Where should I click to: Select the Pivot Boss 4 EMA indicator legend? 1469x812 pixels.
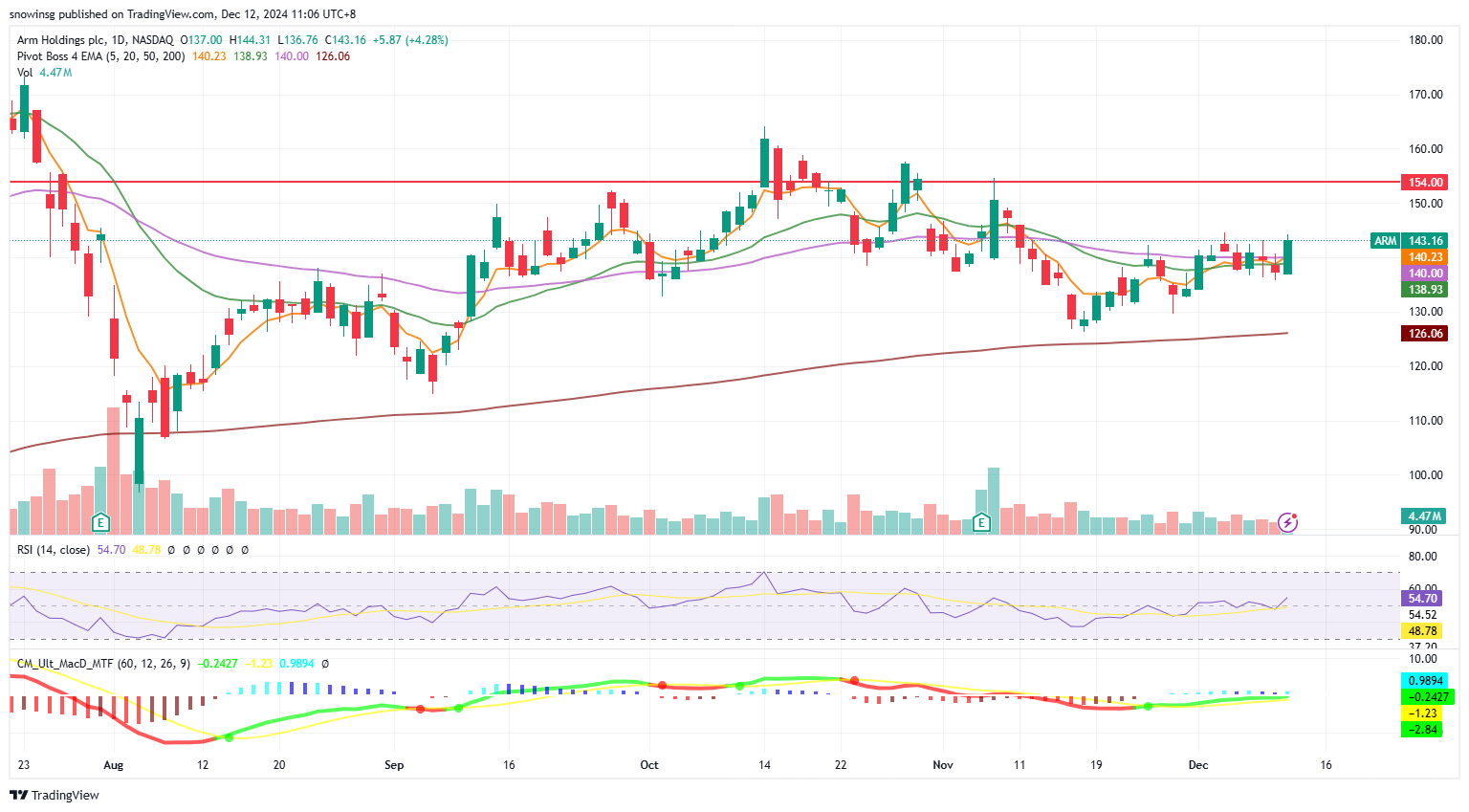point(102,56)
